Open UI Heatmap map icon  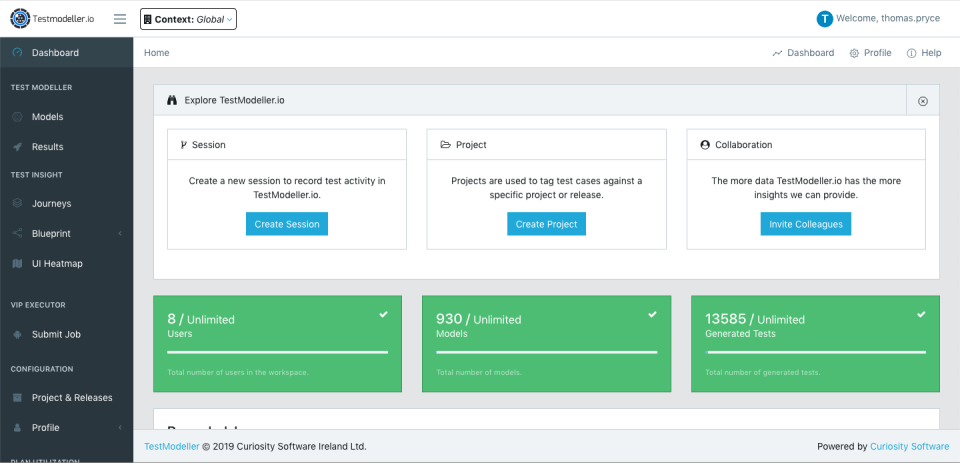[x=18, y=264]
